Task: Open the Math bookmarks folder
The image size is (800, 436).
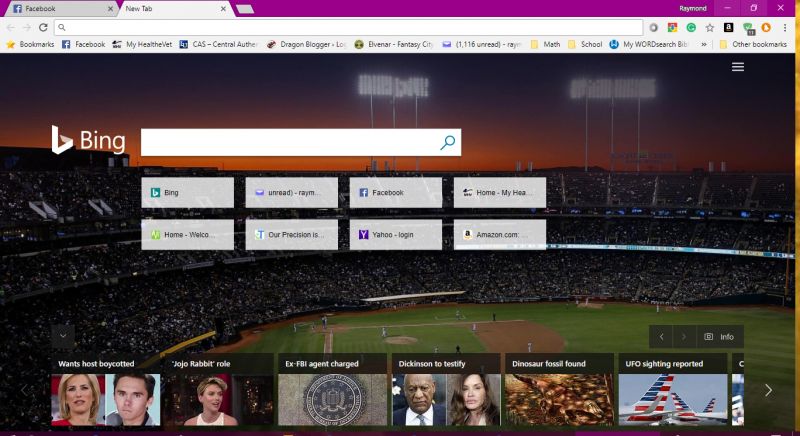Action: click(545, 44)
